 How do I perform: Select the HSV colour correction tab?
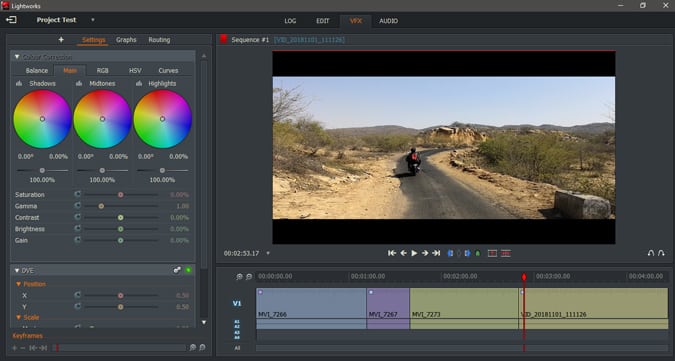tap(135, 71)
